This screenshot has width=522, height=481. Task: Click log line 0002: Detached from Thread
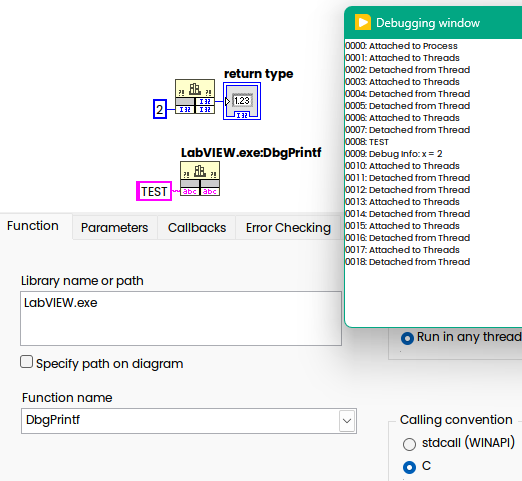408,70
